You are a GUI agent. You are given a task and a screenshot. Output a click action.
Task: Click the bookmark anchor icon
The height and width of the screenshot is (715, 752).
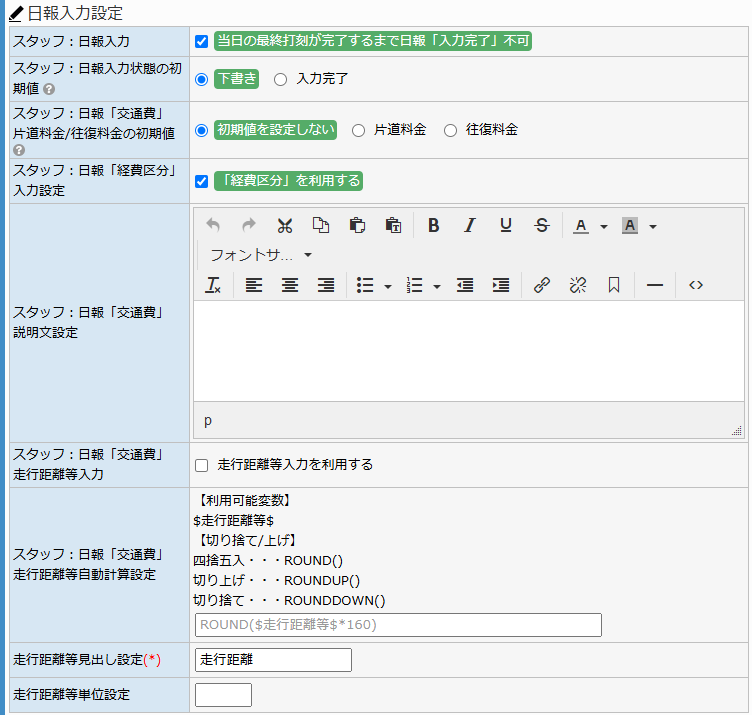point(614,285)
